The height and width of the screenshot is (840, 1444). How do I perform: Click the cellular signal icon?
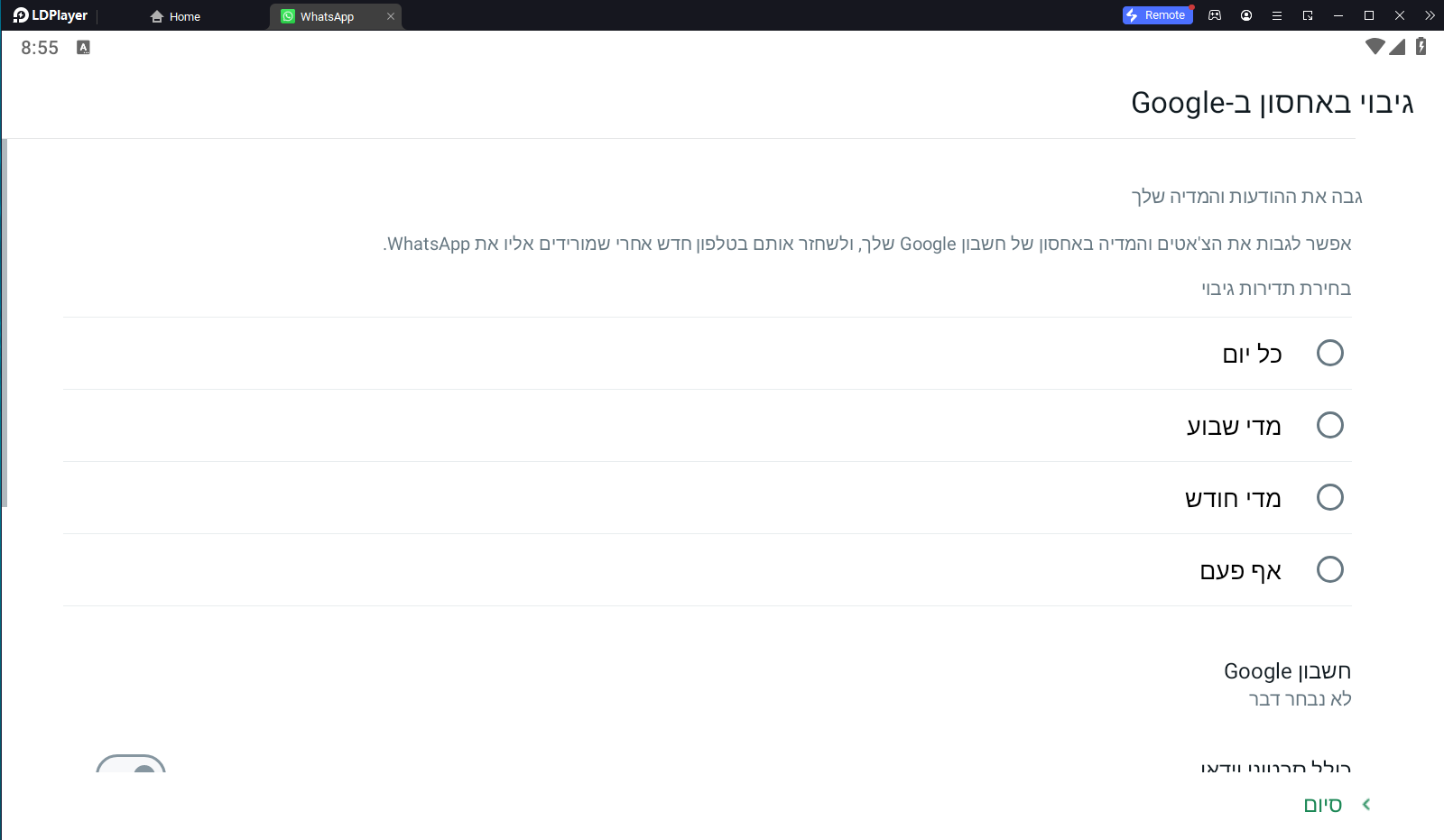click(1397, 46)
